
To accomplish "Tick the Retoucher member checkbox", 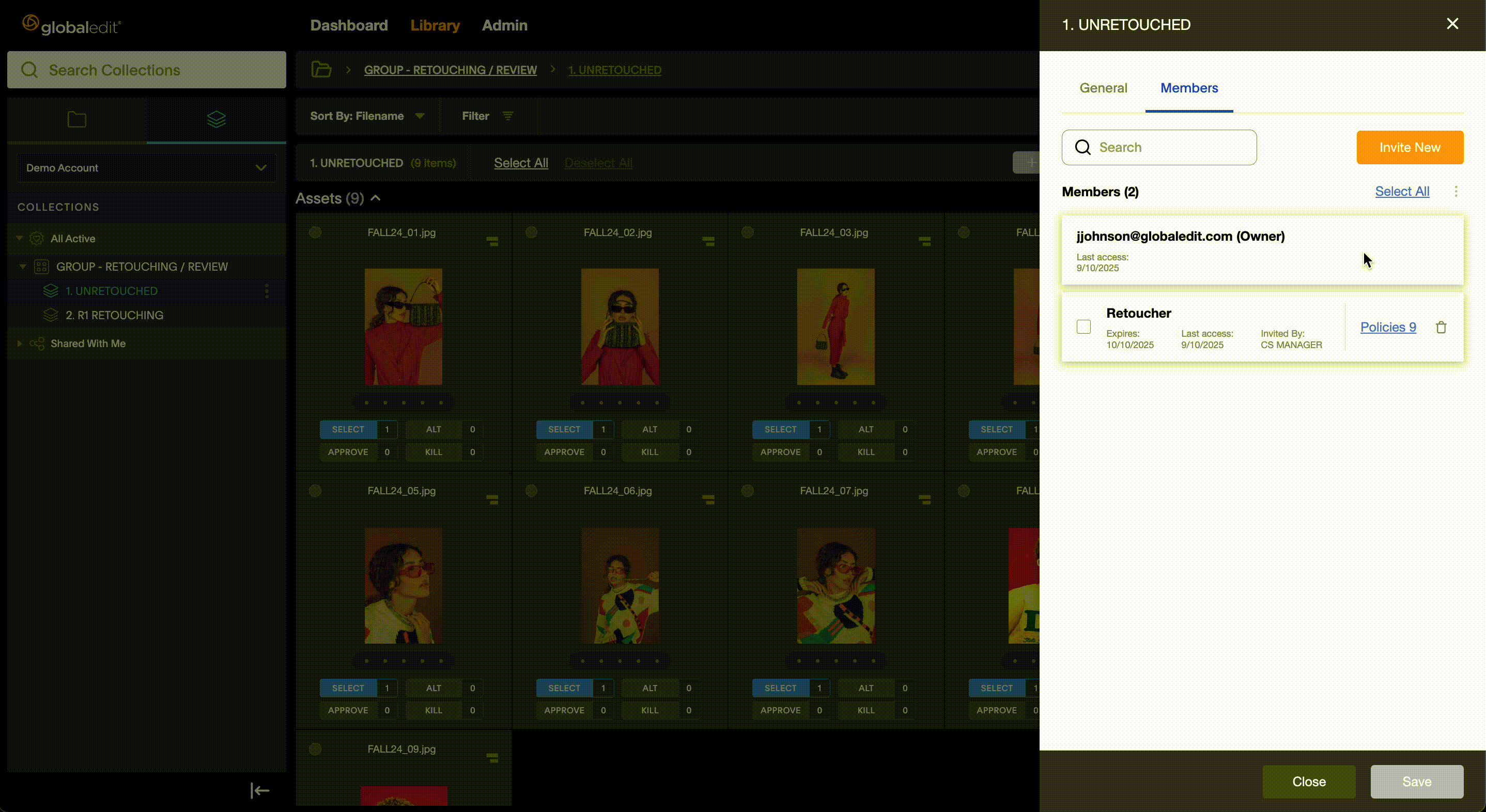I will click(x=1083, y=327).
